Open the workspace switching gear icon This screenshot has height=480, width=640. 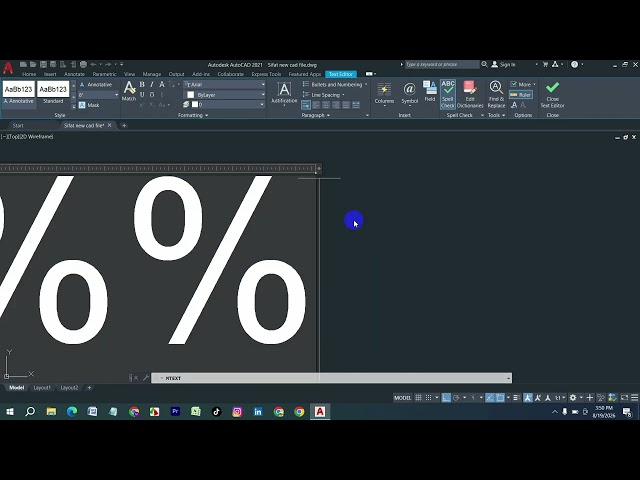click(x=573, y=398)
